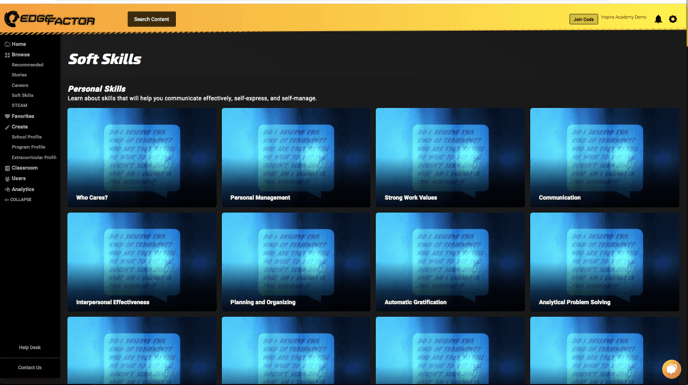
Task: Open Create label in sidebar
Action: 20,127
